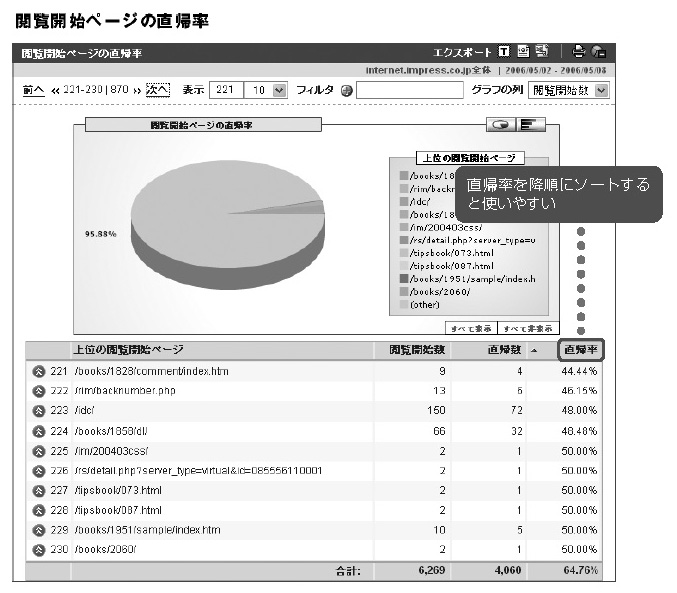Viewport: 677px width, 593px height.
Task: Click legend entry /rs/detail.php?server_type=v
Action: click(x=473, y=240)
